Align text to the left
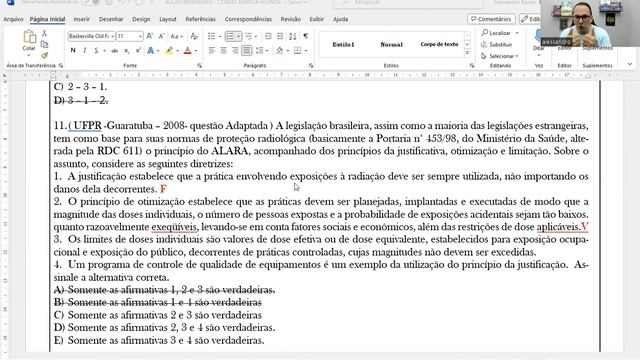The height and width of the screenshot is (360, 640). point(211,51)
